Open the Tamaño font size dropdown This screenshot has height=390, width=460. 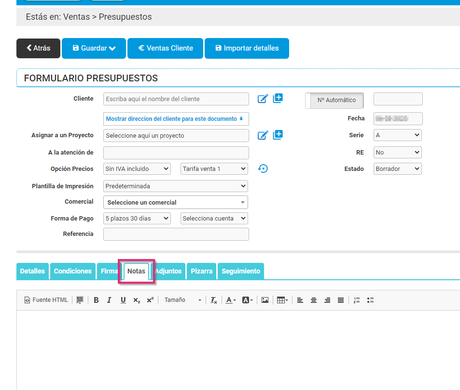(x=182, y=300)
